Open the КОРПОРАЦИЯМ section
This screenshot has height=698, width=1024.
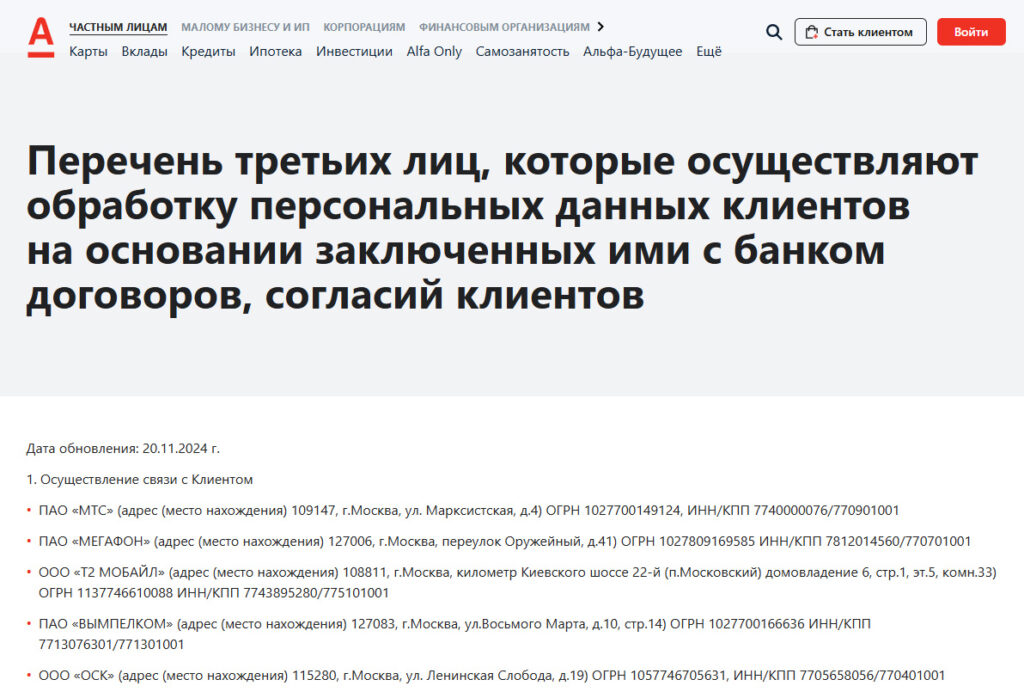click(x=364, y=27)
